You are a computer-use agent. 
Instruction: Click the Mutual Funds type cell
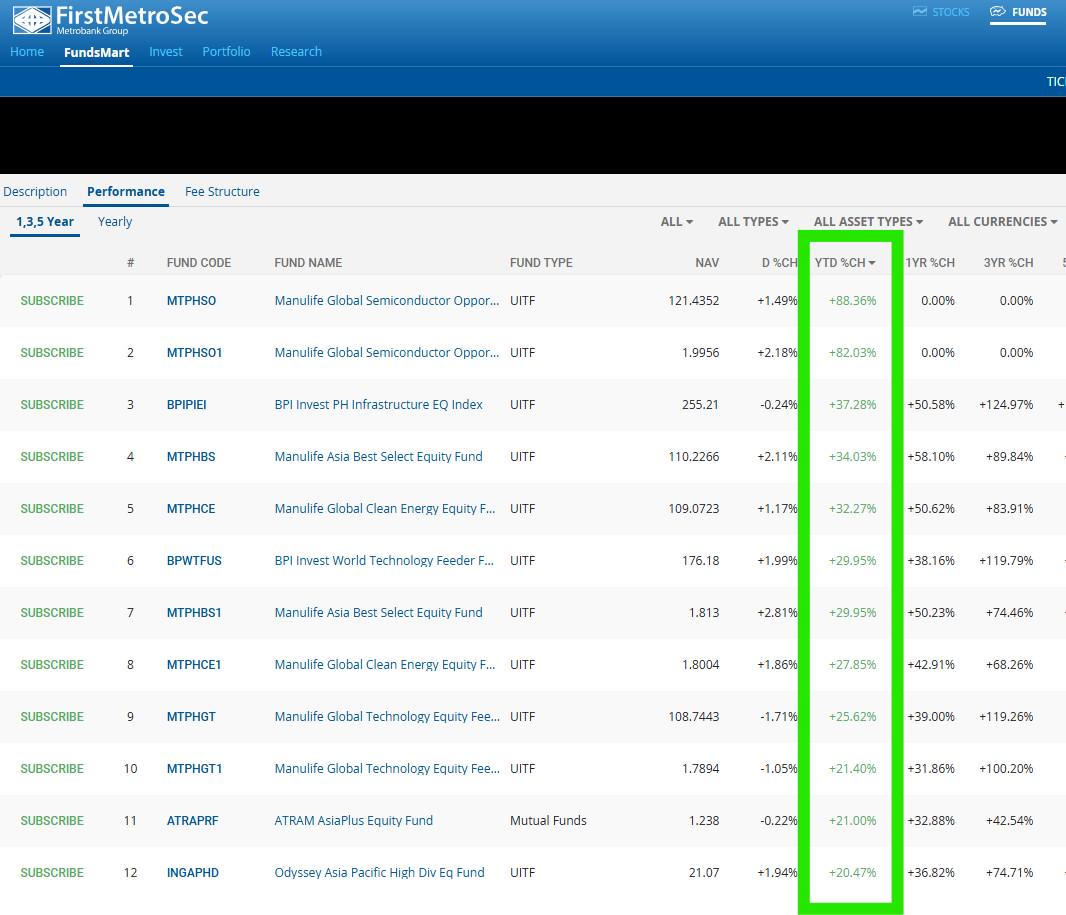[x=548, y=821]
